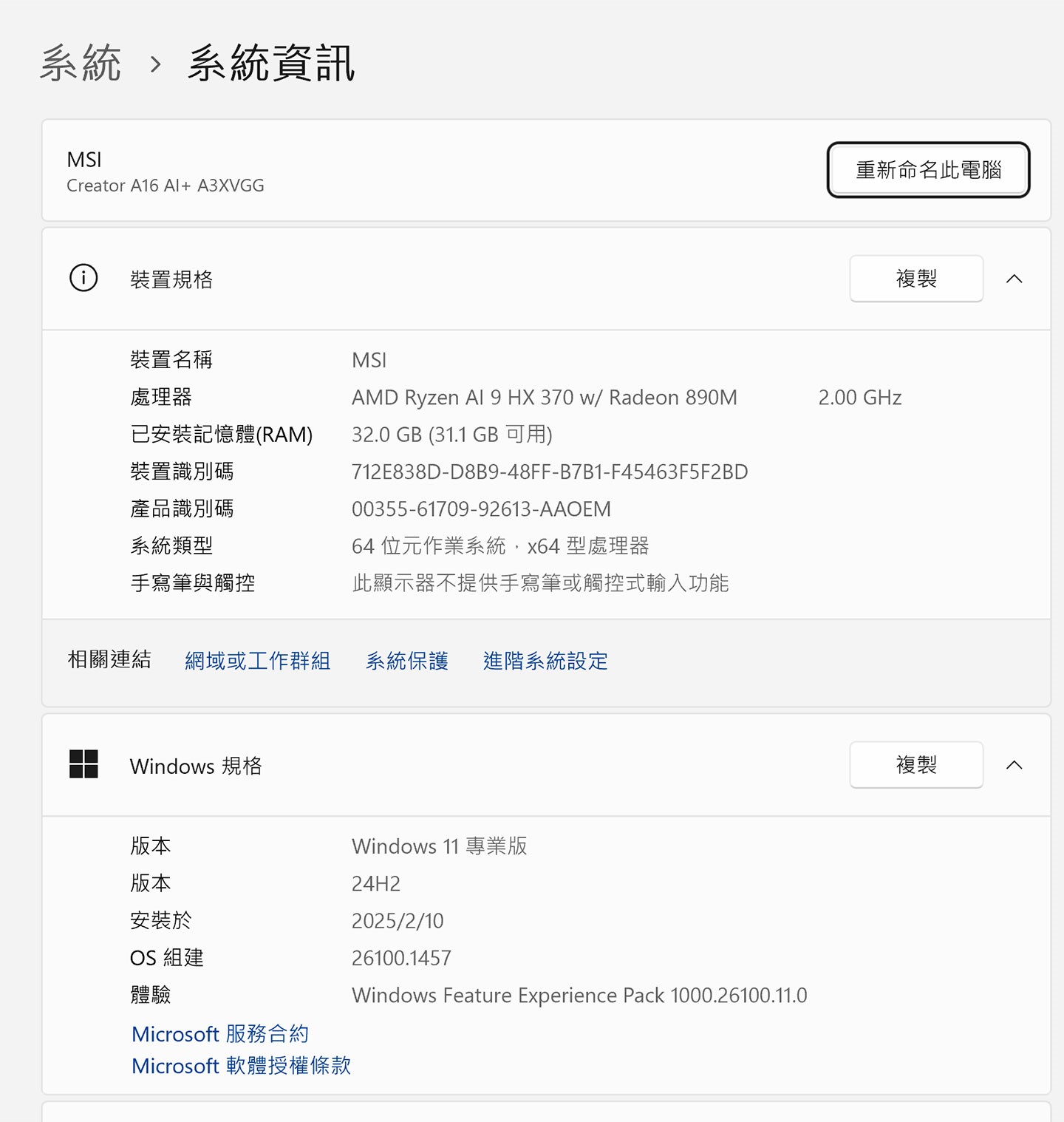Click the info icon beside 裝置規格
Image resolution: width=1064 pixels, height=1122 pixels.
point(83,278)
